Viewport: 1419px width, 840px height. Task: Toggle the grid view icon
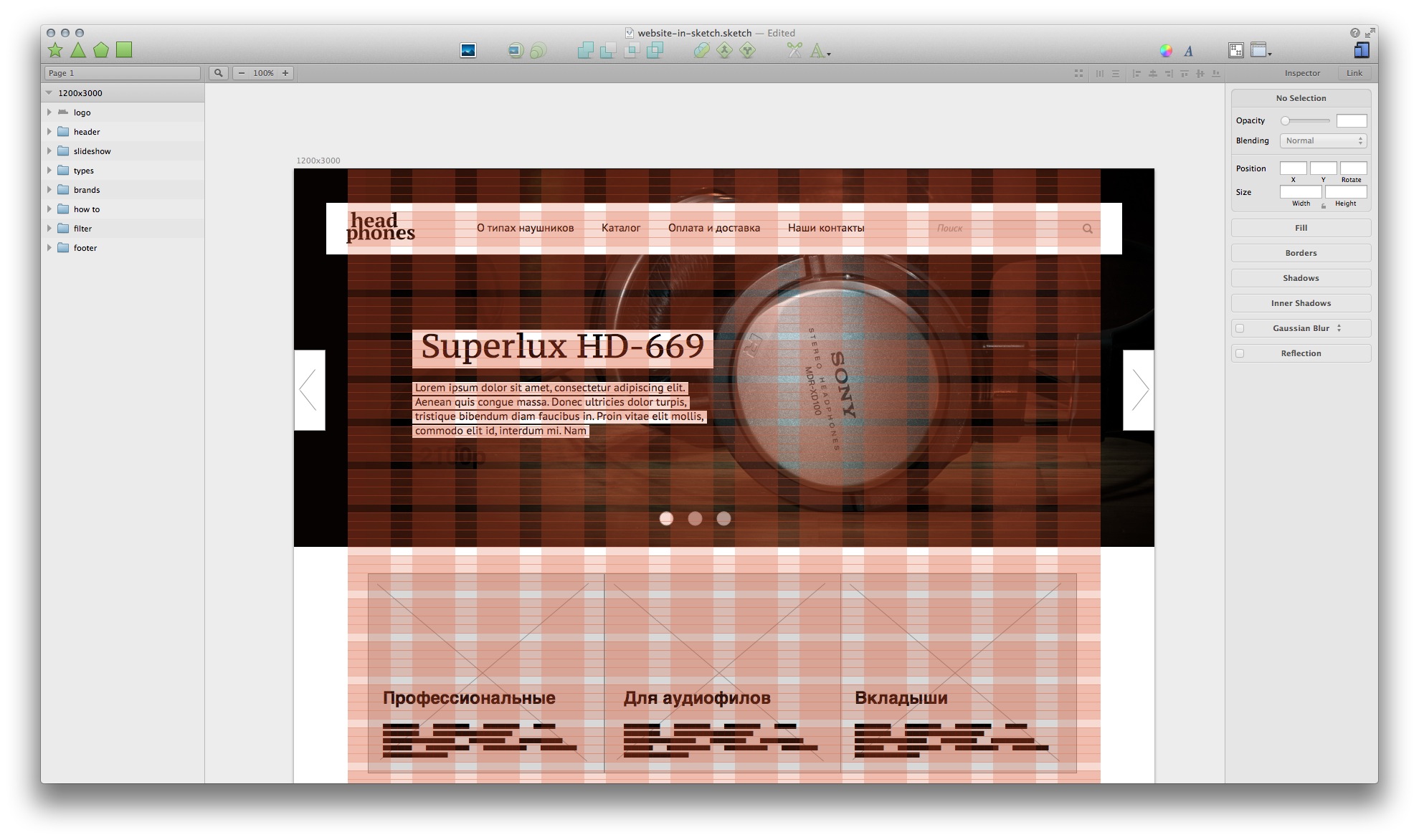pyautogui.click(x=1078, y=73)
